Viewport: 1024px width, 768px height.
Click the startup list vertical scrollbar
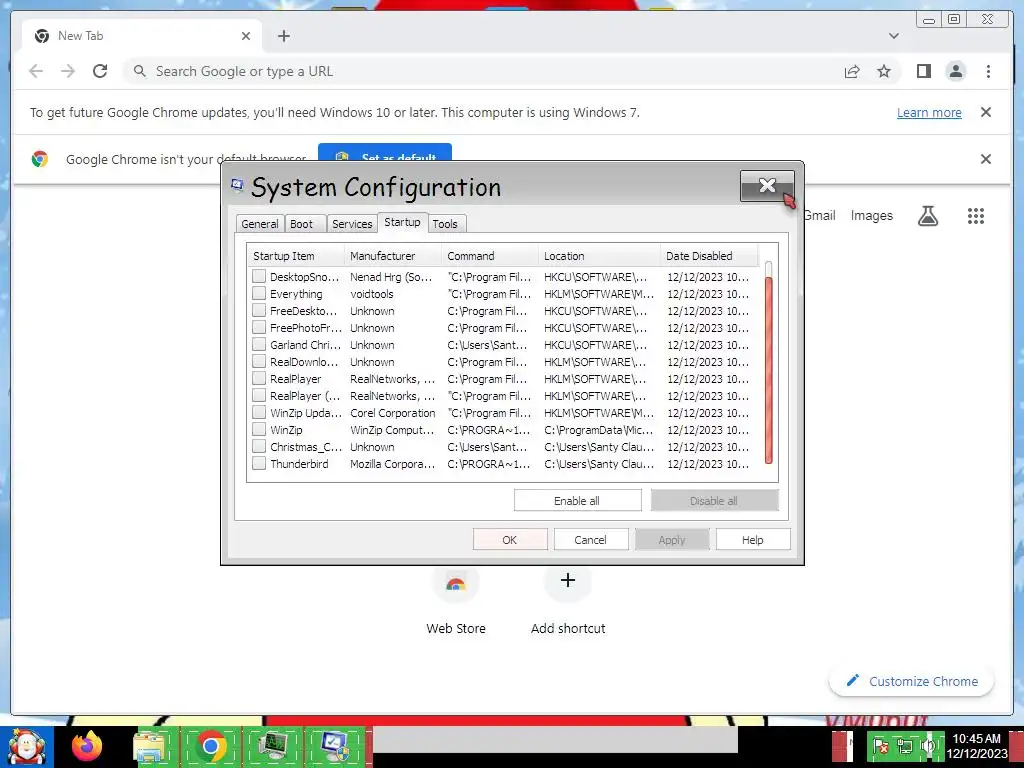pyautogui.click(x=768, y=370)
